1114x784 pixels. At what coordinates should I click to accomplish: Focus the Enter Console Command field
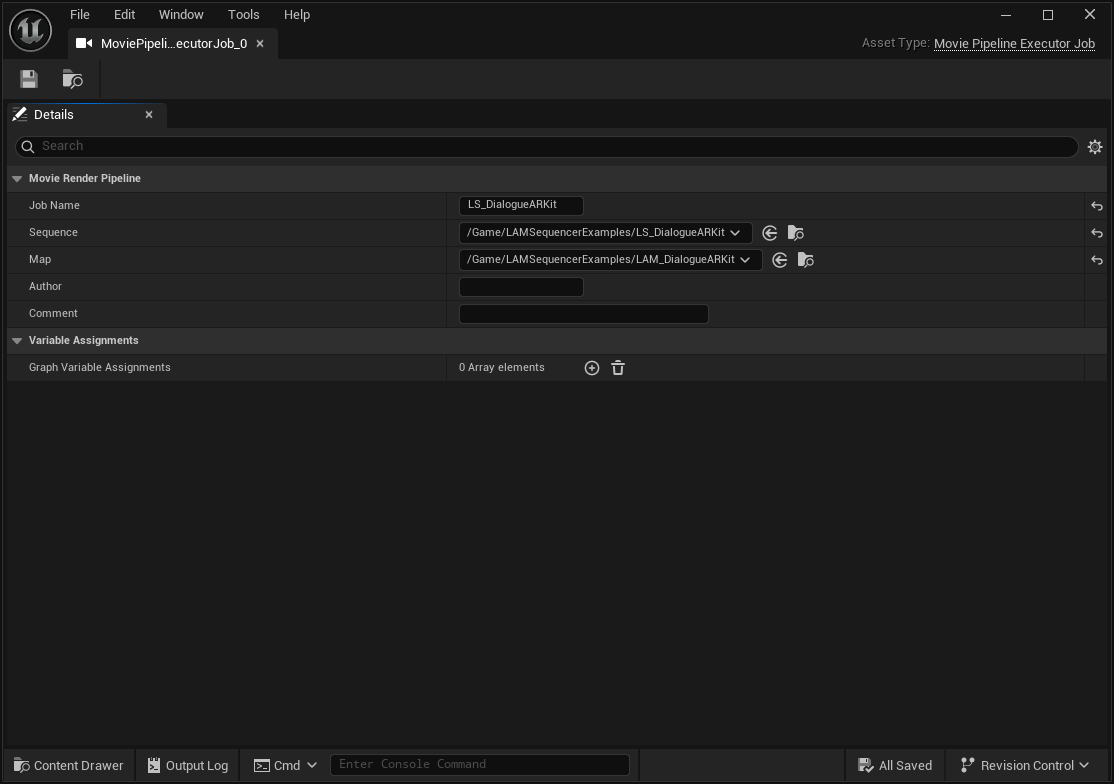(480, 765)
